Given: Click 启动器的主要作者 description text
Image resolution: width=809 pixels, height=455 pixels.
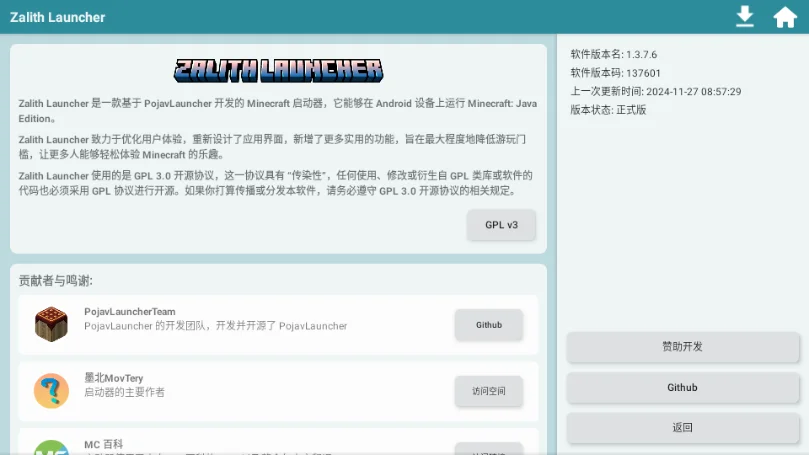Looking at the screenshot, I should 124,393.
